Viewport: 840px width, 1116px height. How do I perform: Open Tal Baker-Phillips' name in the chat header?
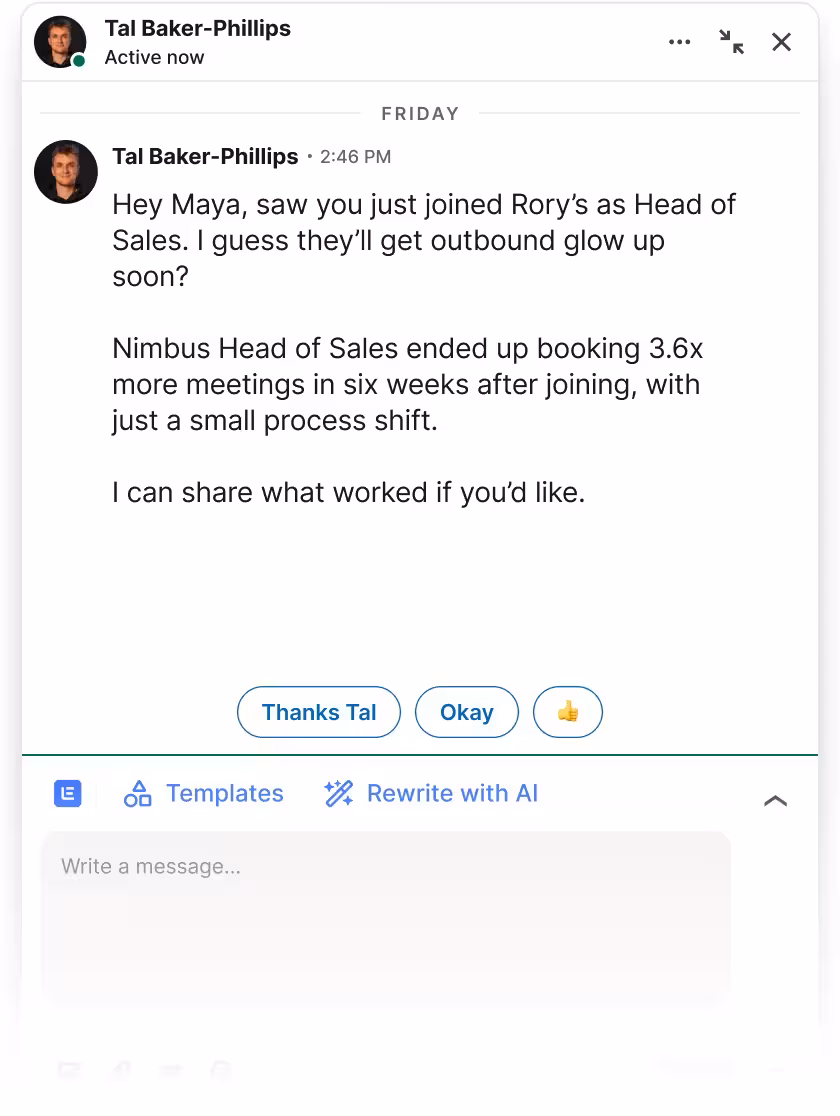(x=198, y=28)
